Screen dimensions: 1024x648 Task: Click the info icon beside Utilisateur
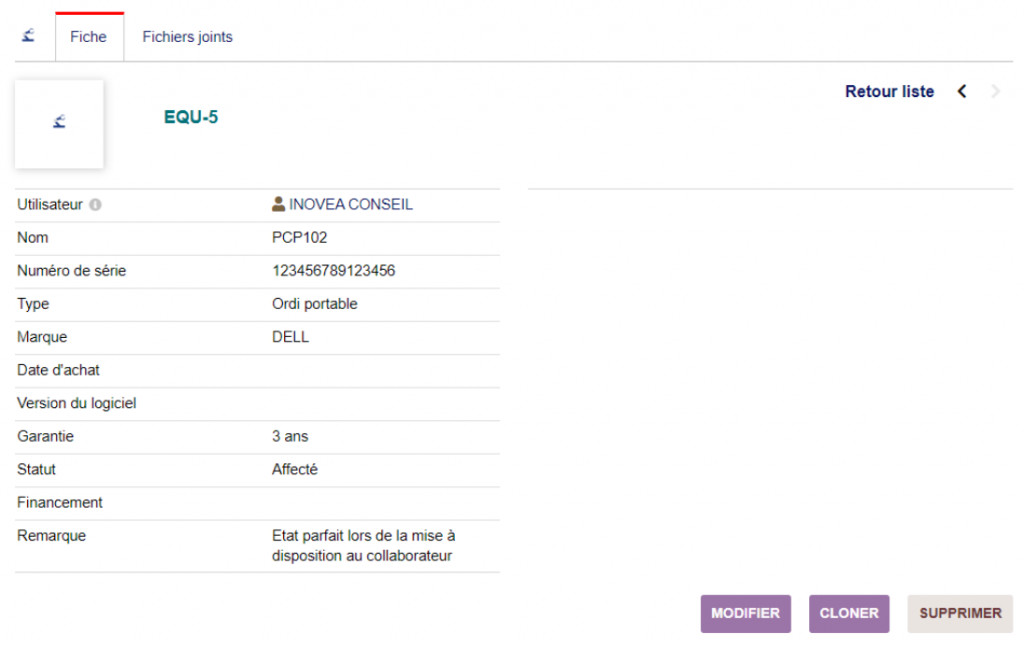[95, 205]
